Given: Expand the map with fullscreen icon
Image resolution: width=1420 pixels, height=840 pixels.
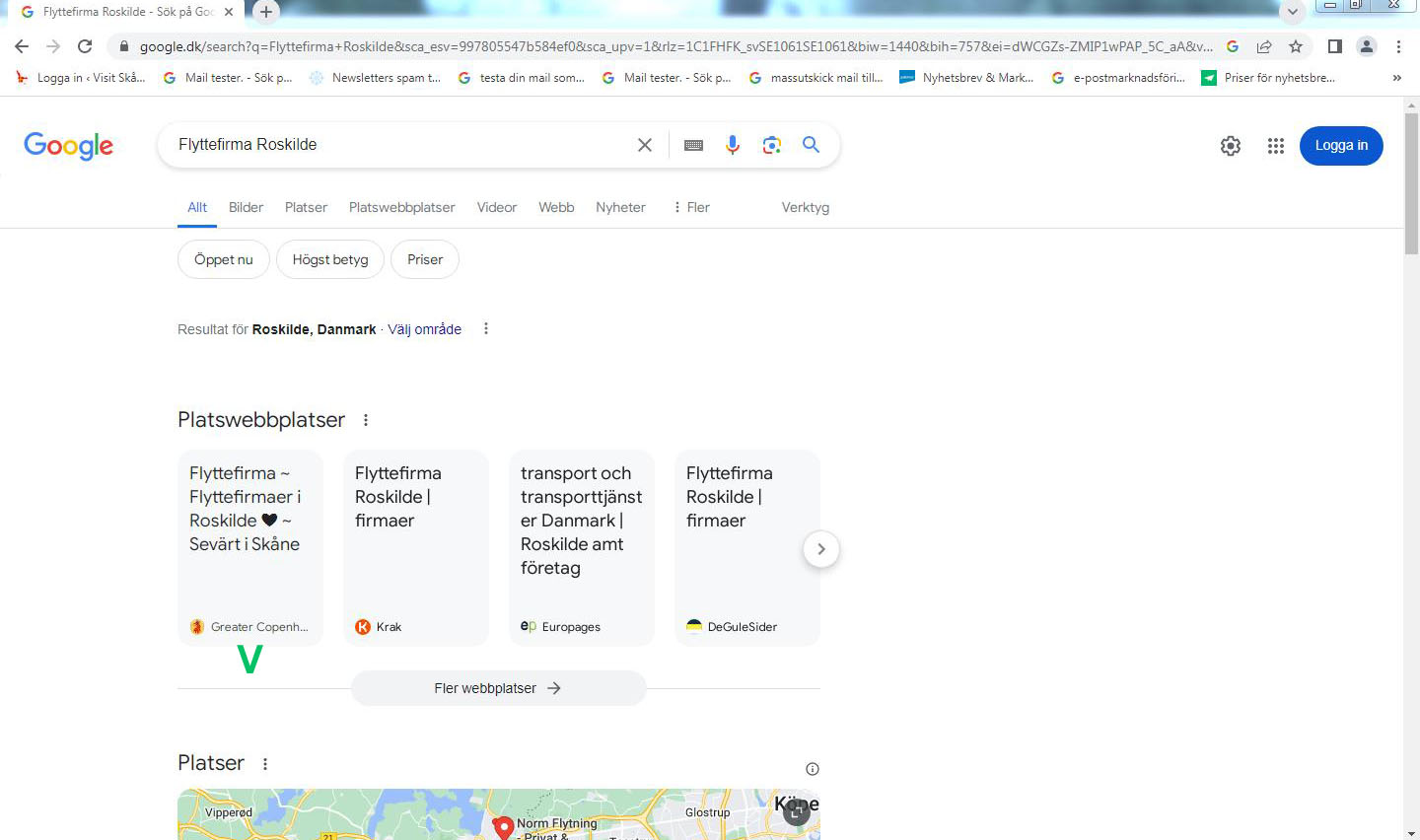Looking at the screenshot, I should tap(796, 811).
